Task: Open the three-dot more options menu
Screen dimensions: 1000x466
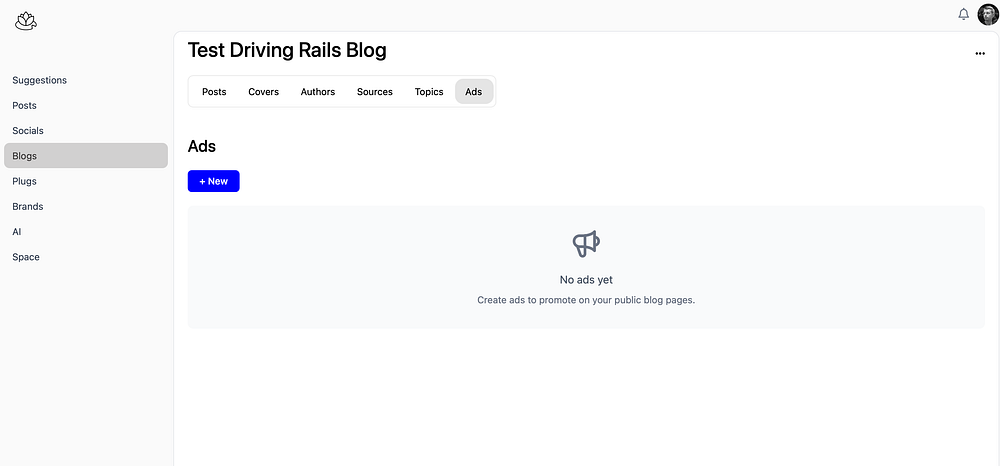Action: click(980, 54)
